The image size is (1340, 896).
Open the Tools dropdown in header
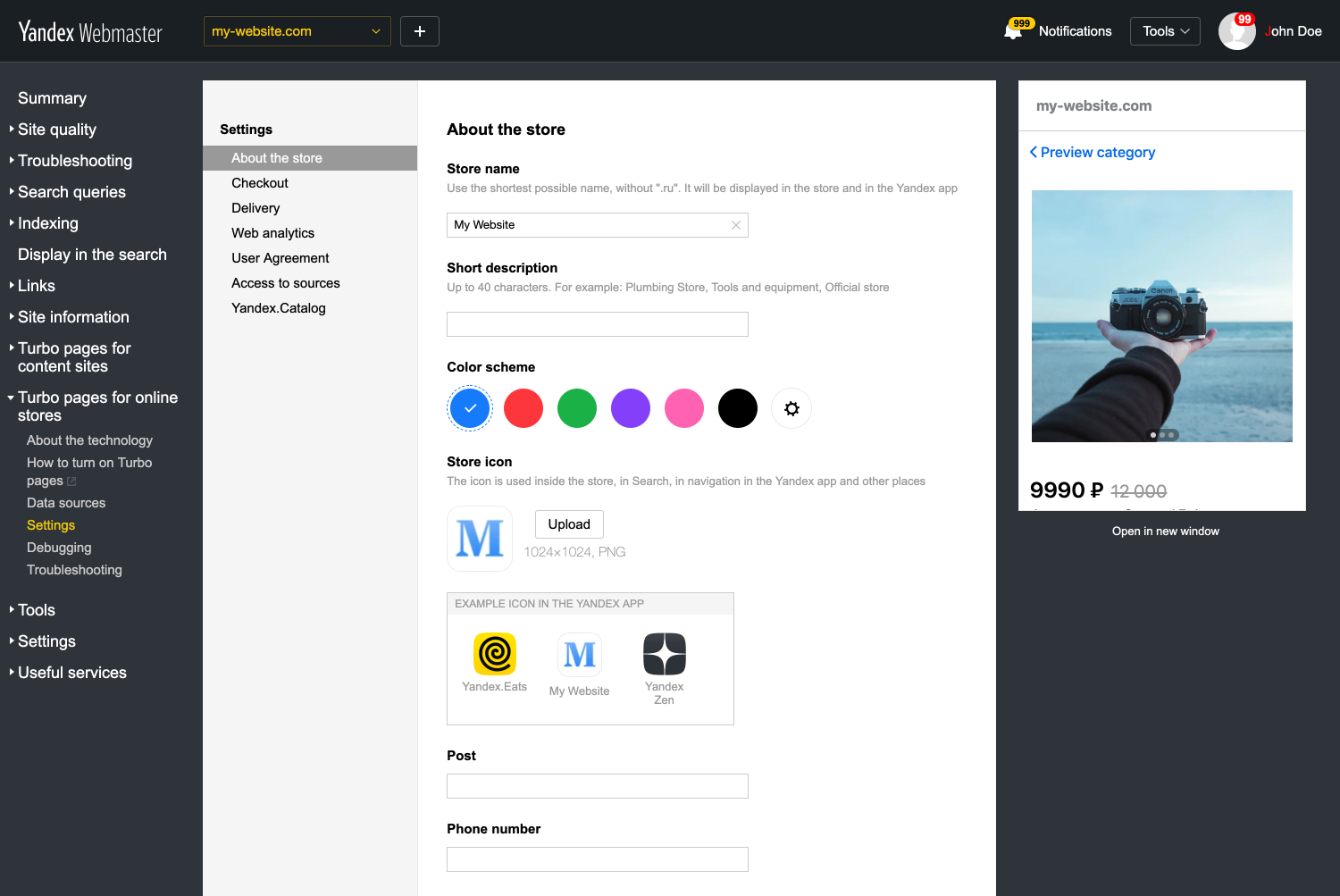(1165, 31)
